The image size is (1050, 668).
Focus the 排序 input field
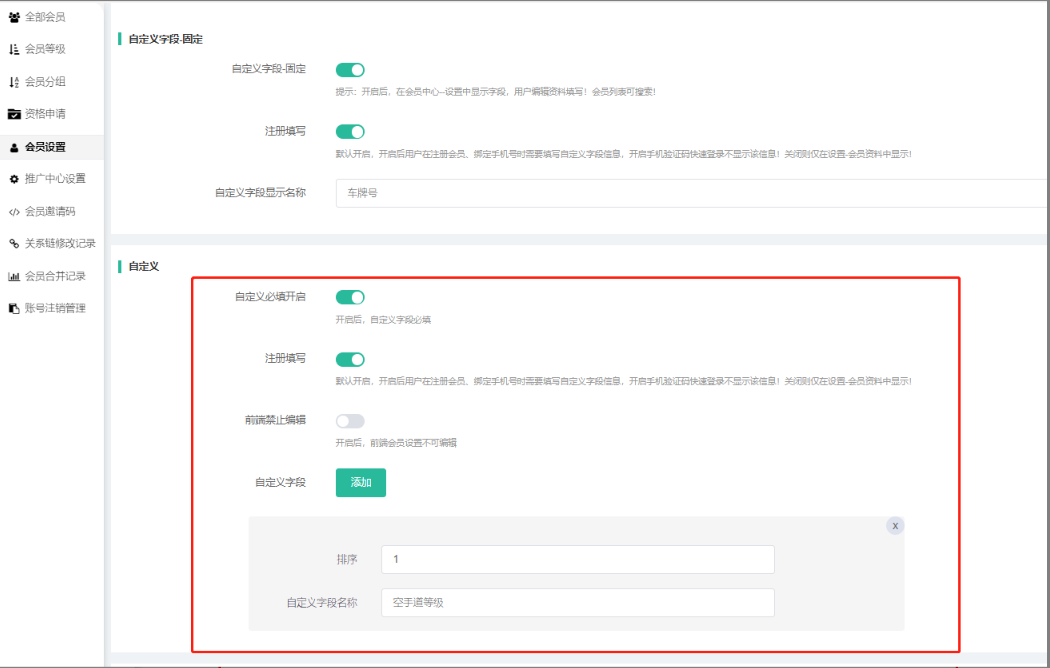(577, 560)
